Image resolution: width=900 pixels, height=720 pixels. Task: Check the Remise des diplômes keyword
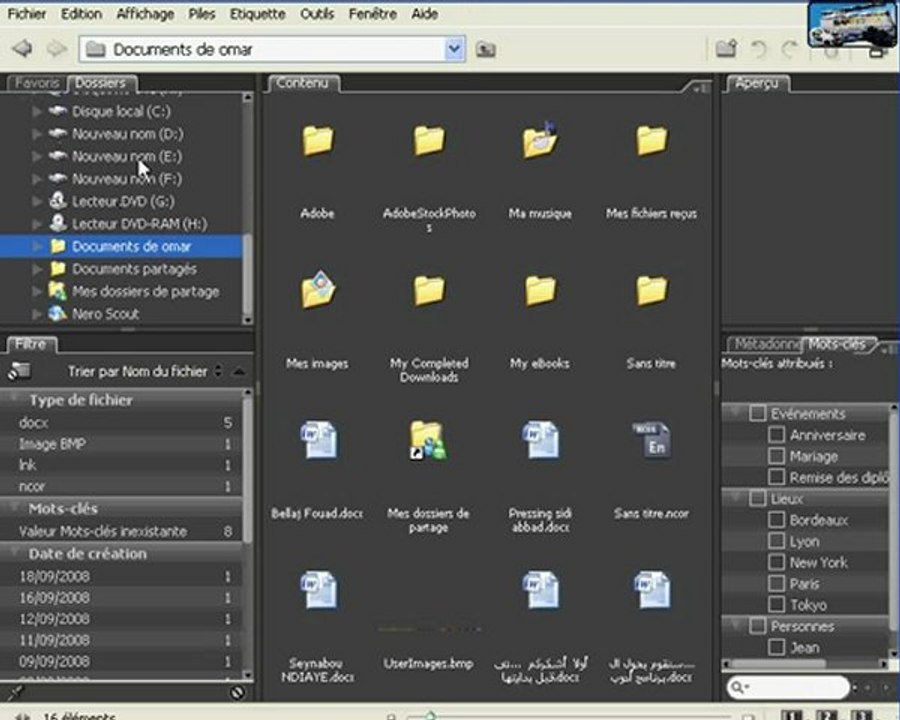point(777,477)
